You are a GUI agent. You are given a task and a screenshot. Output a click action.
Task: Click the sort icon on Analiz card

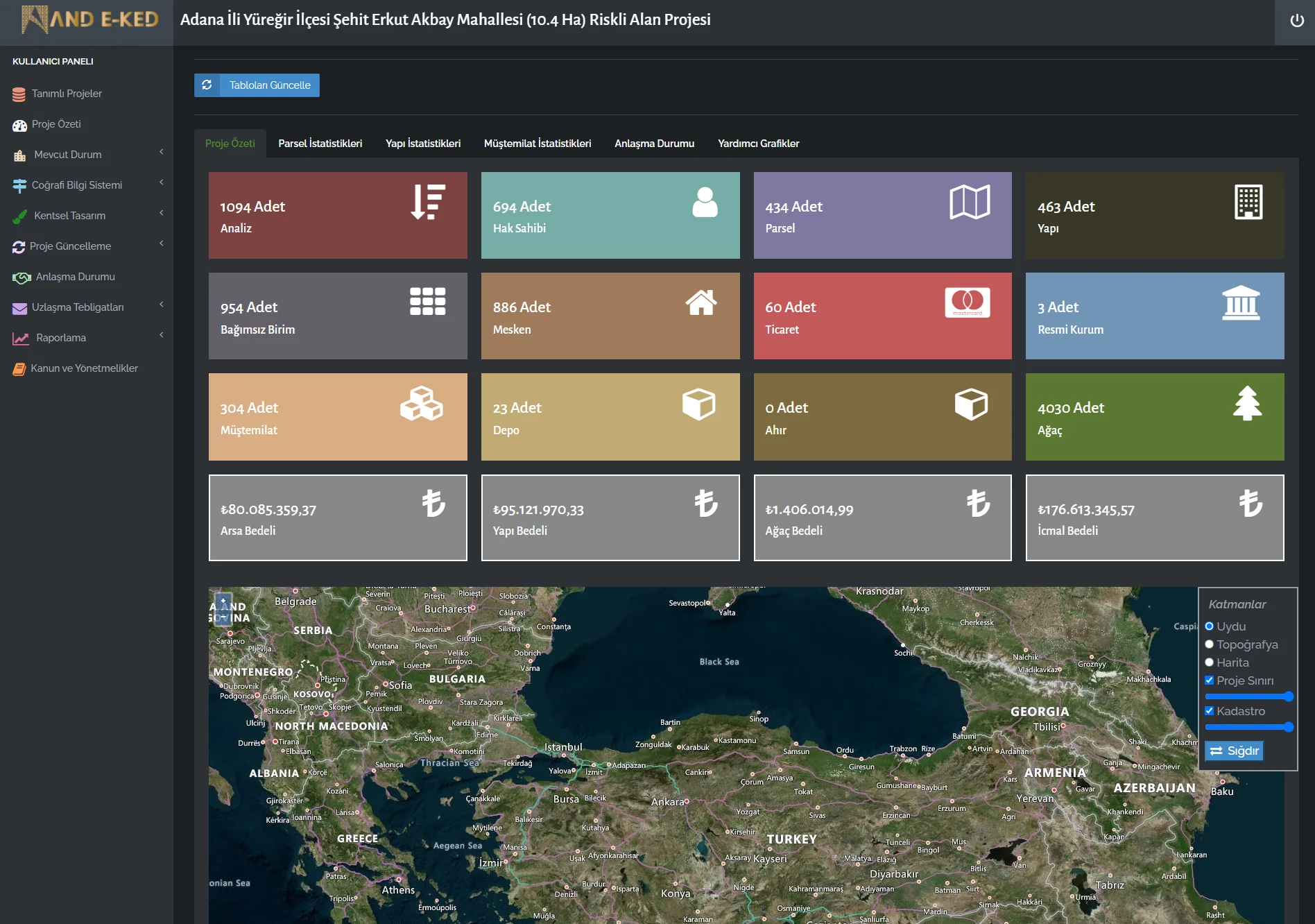coord(428,202)
